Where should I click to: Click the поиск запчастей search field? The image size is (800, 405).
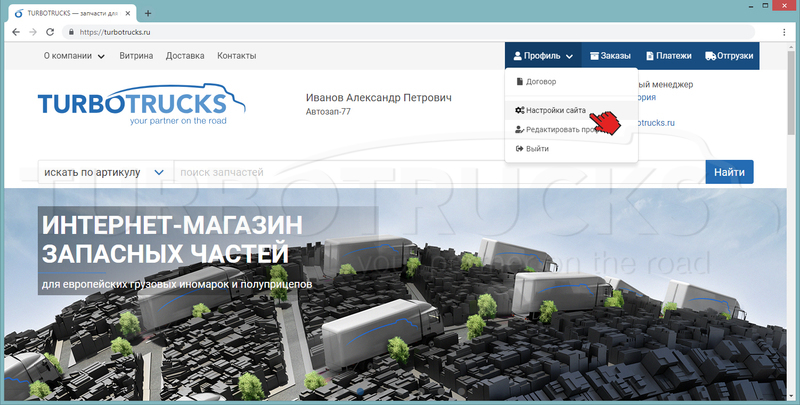pyautogui.click(x=440, y=172)
